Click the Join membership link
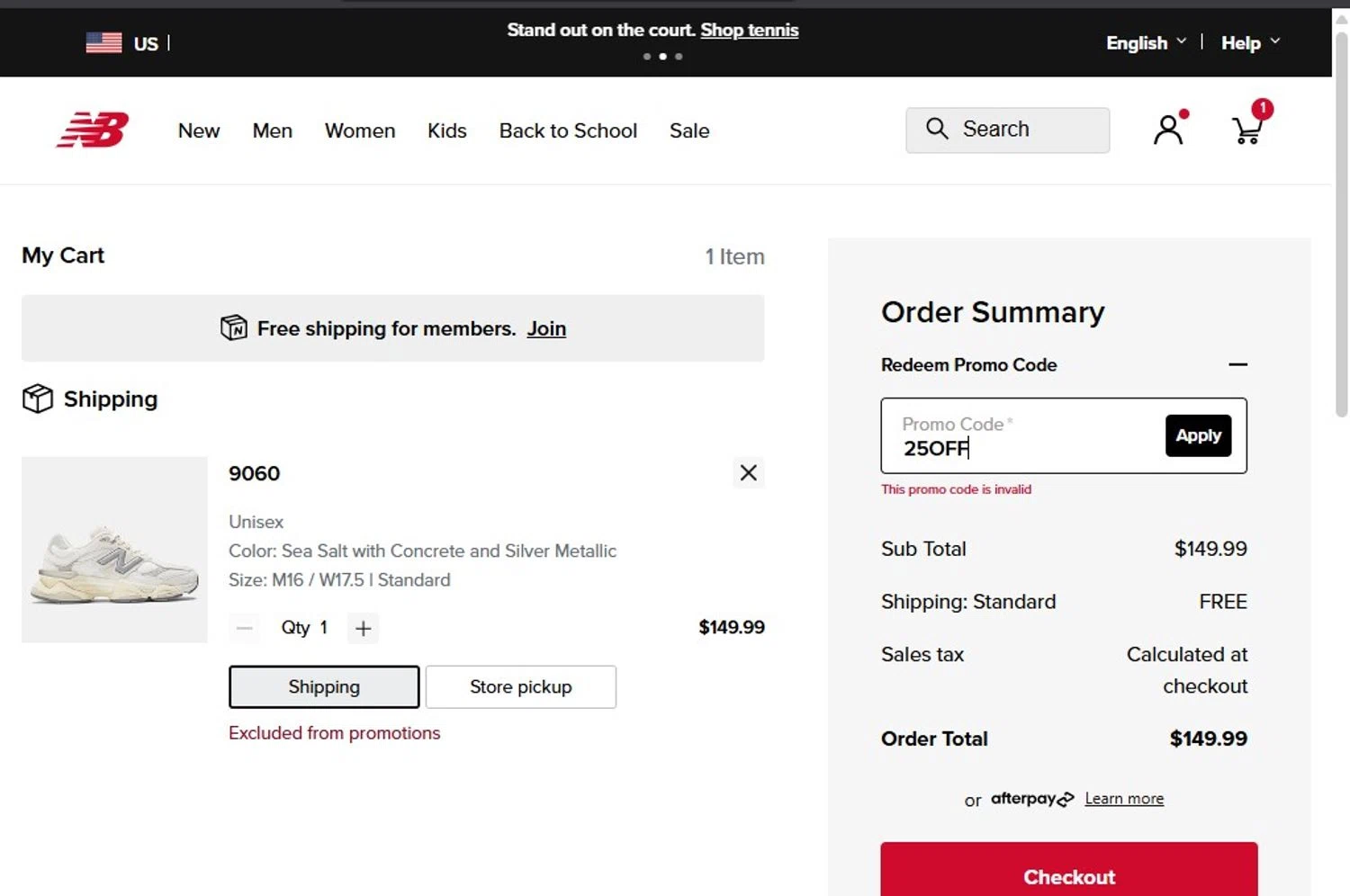 tap(546, 328)
